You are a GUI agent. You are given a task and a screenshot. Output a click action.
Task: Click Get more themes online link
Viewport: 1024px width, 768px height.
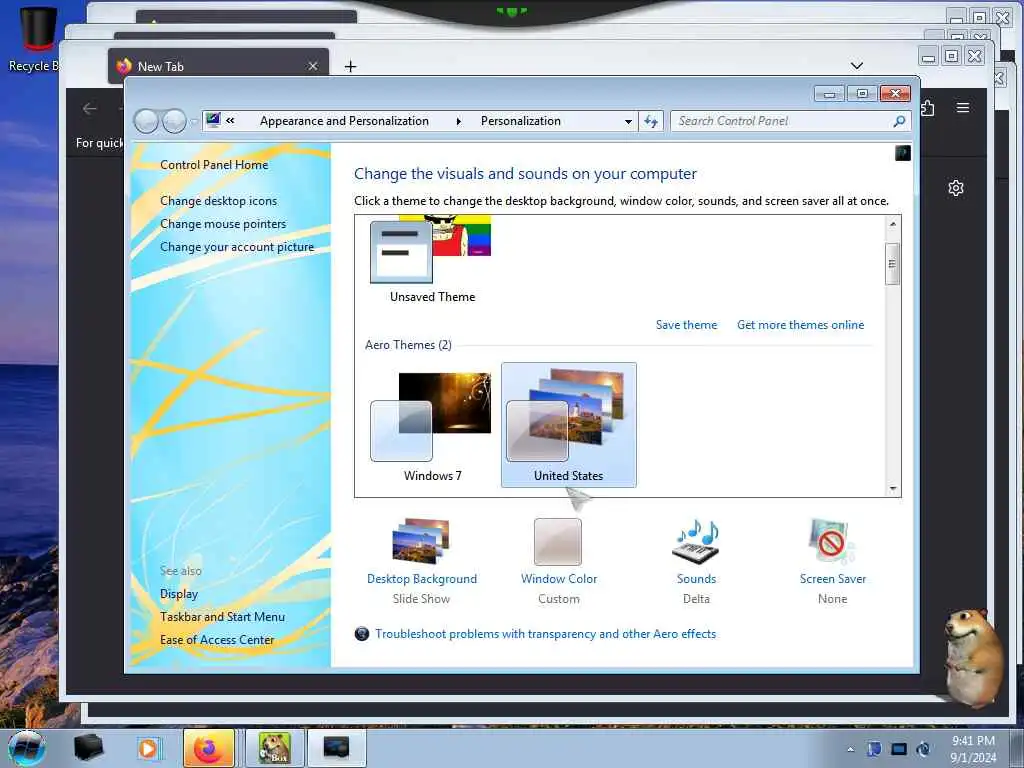pos(800,325)
